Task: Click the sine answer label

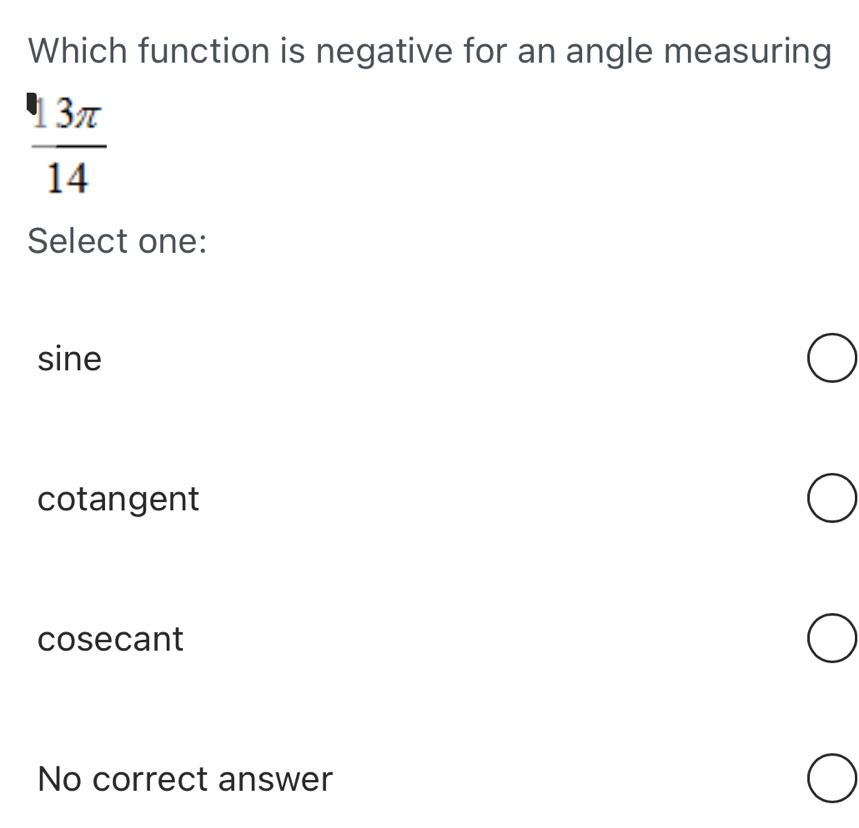Action: pyautogui.click(x=69, y=358)
